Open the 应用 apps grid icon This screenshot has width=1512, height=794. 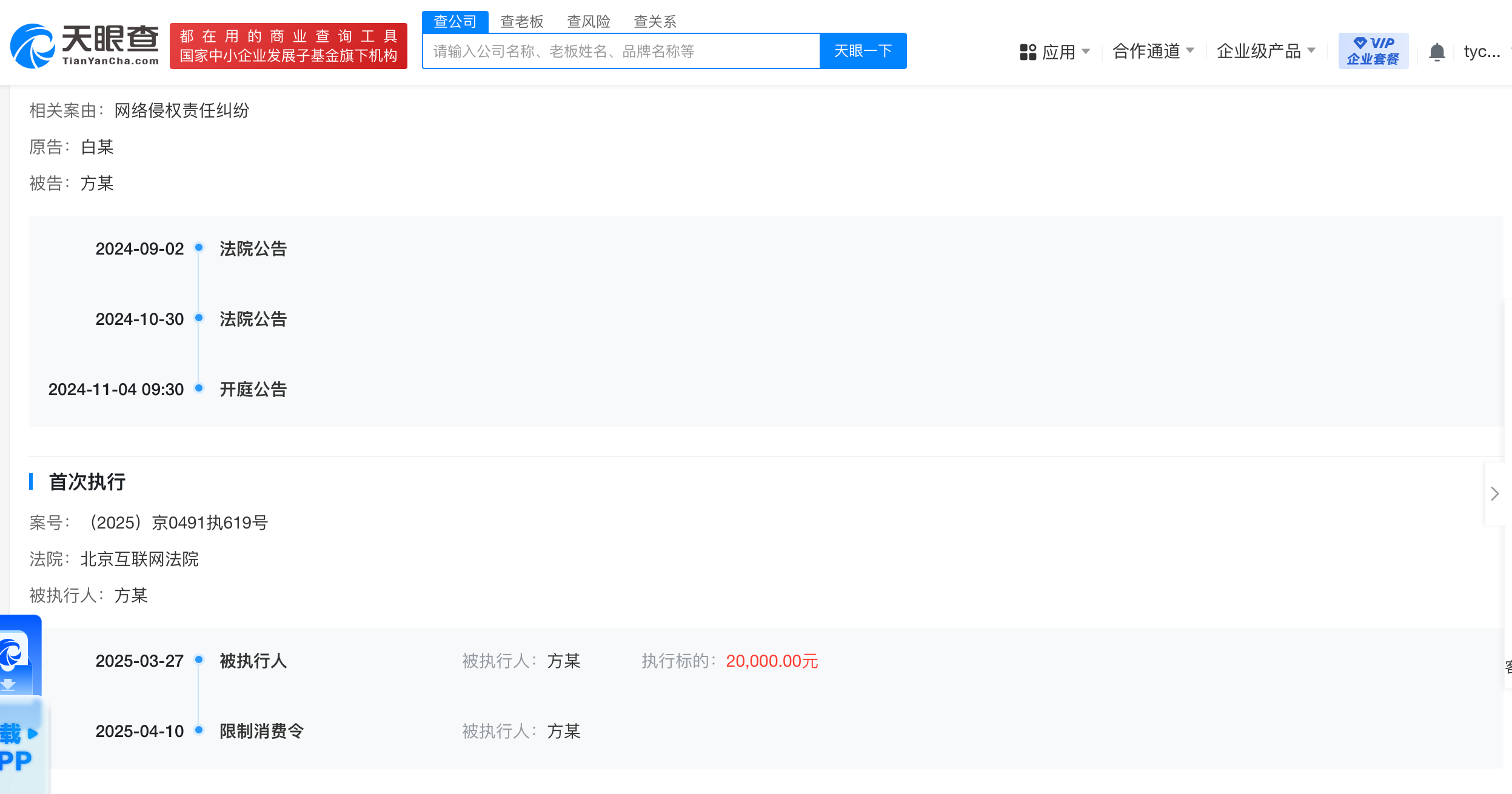coord(1028,52)
